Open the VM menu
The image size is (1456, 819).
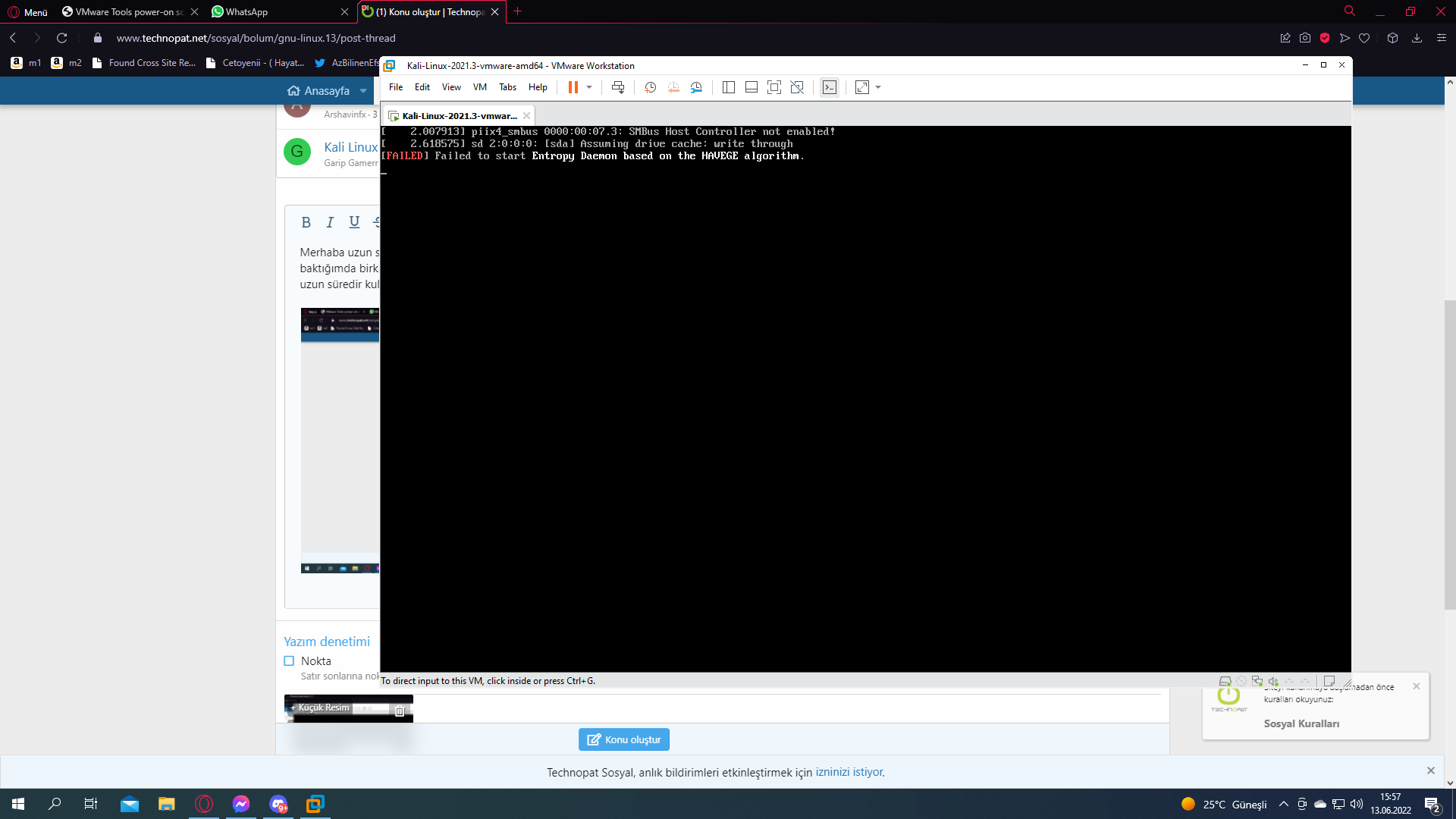pos(479,88)
